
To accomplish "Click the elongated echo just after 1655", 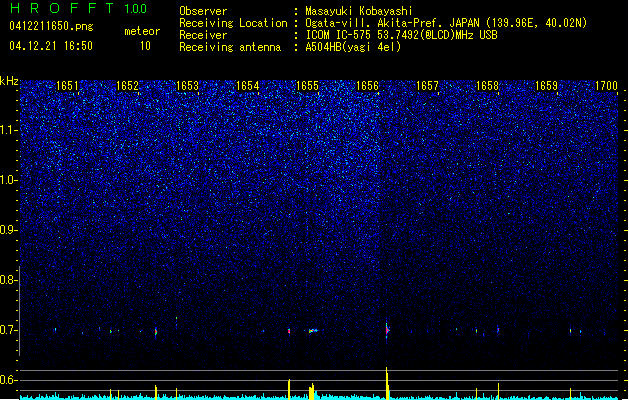I will click(313, 331).
